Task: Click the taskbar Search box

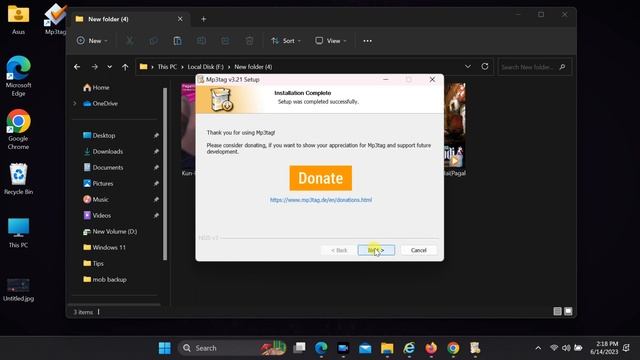Action: (x=232, y=348)
